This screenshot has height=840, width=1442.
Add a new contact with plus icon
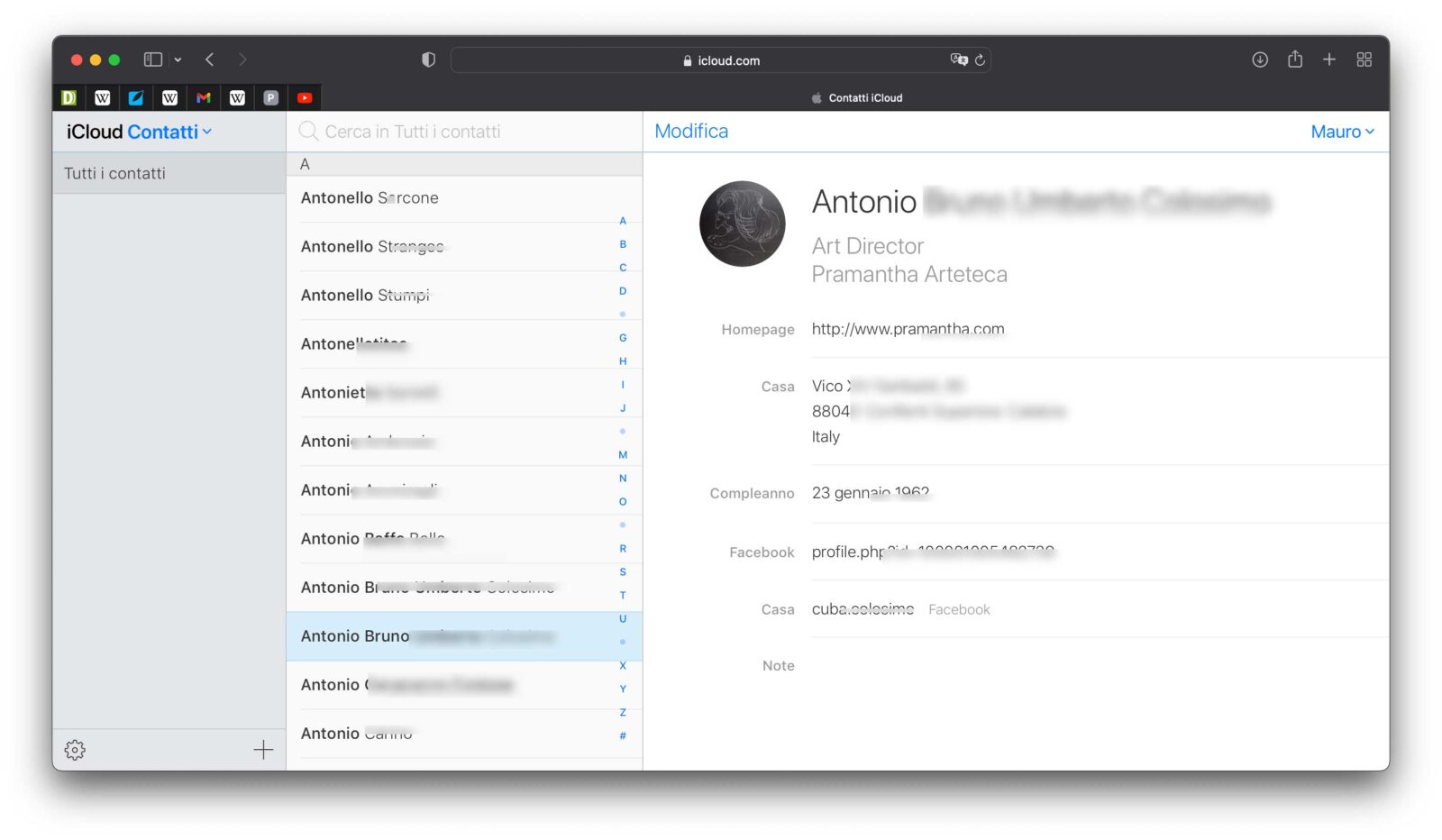click(x=263, y=750)
